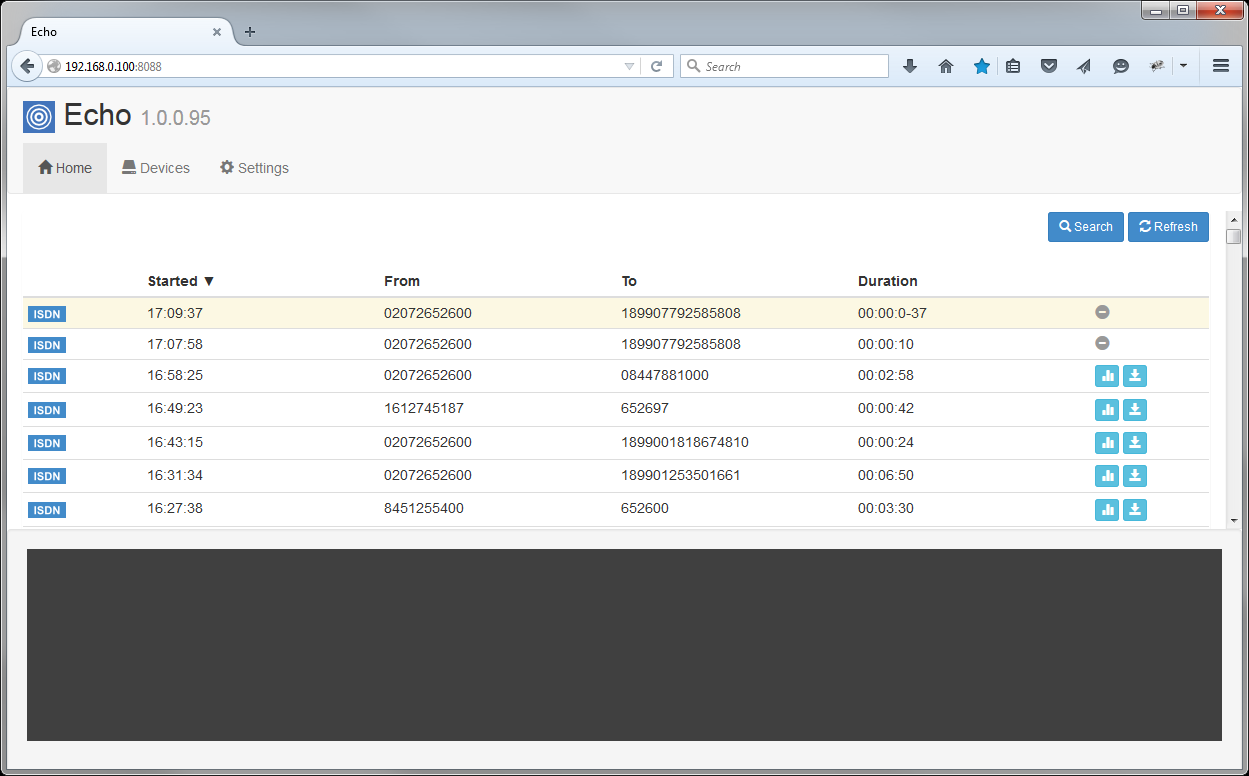
Task: Open the browser Downloads arrow
Action: 910,66
